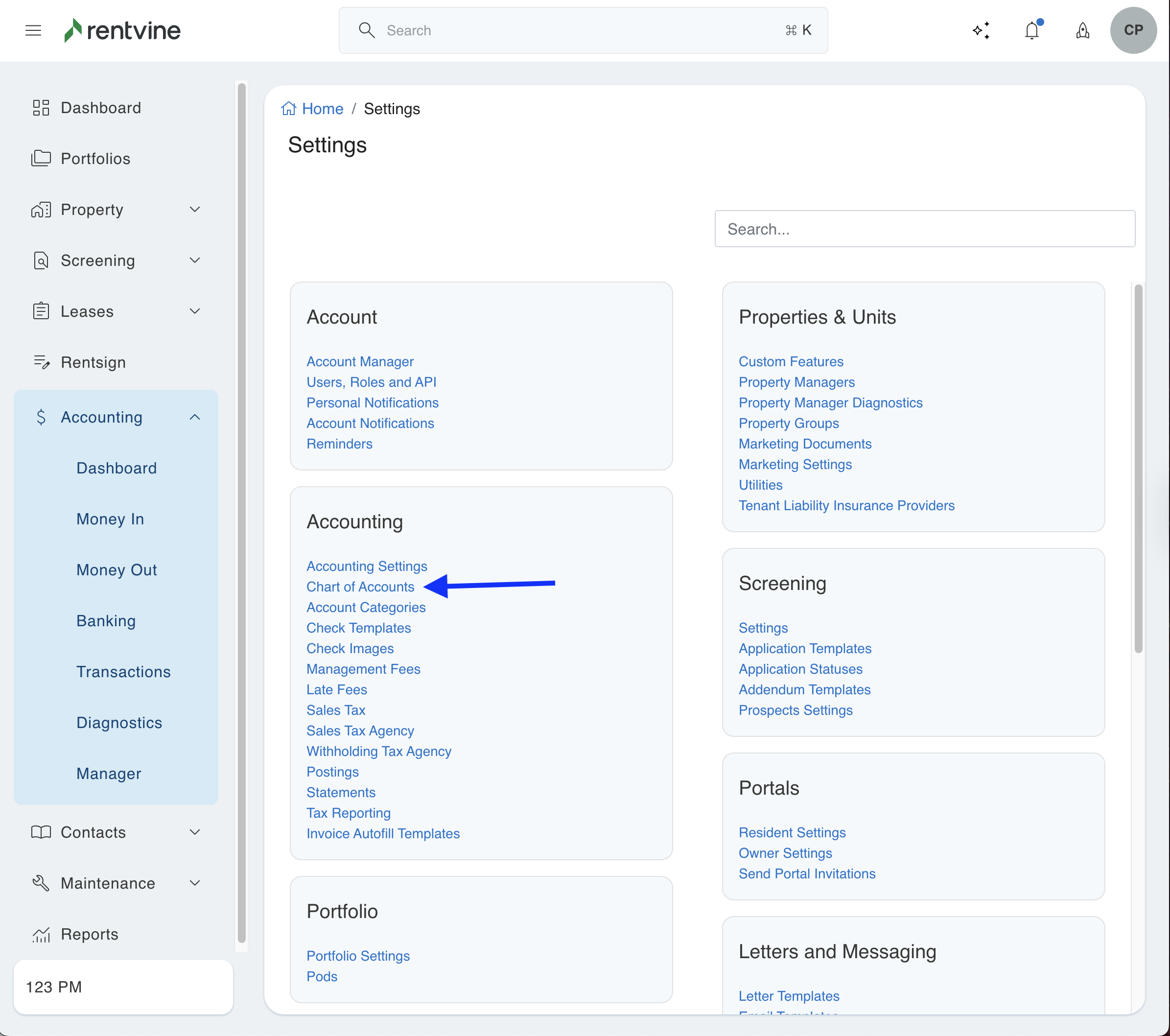Collapse the Accounting sidebar section
1170x1036 pixels.
tap(195, 417)
